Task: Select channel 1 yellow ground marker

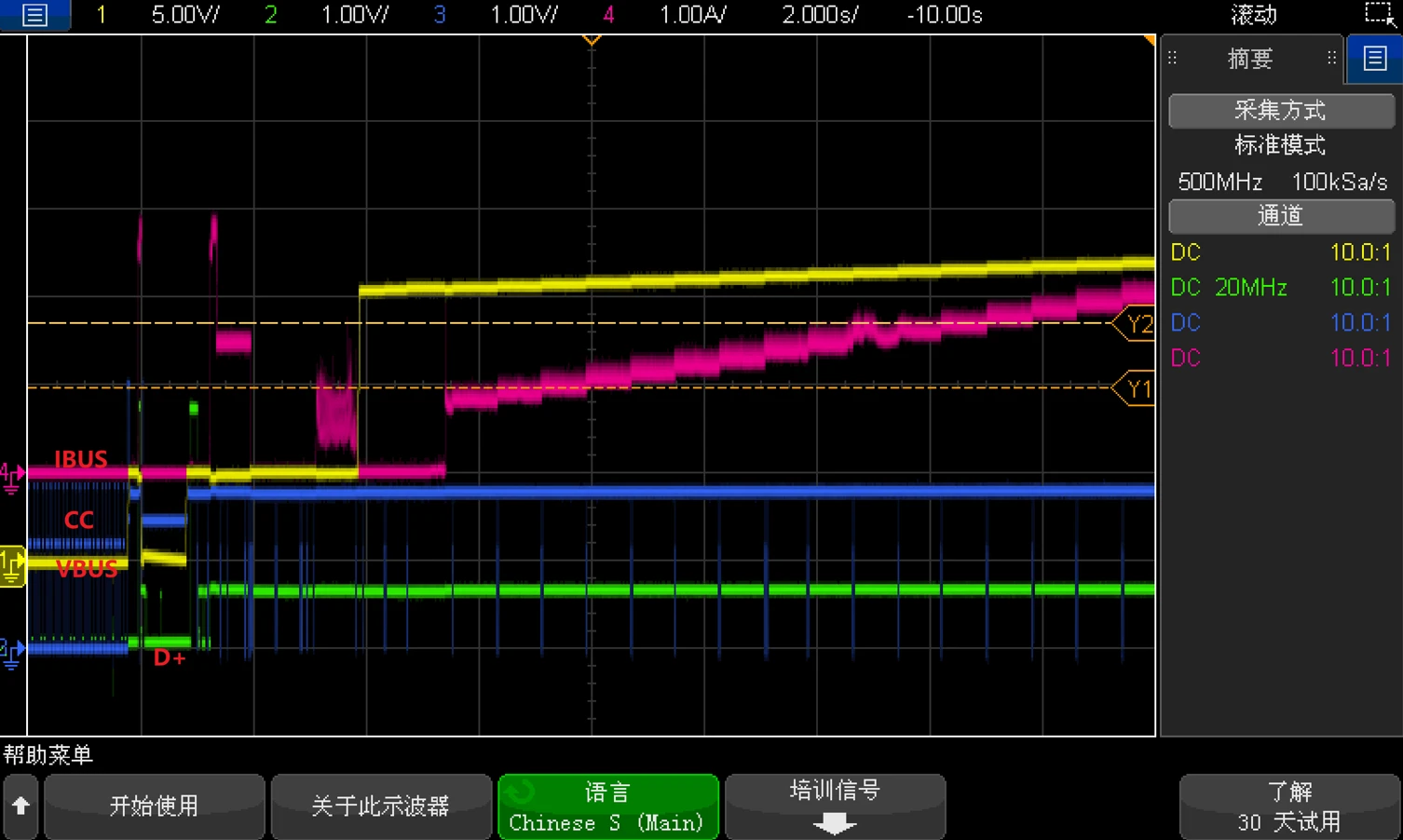Action: (12, 564)
